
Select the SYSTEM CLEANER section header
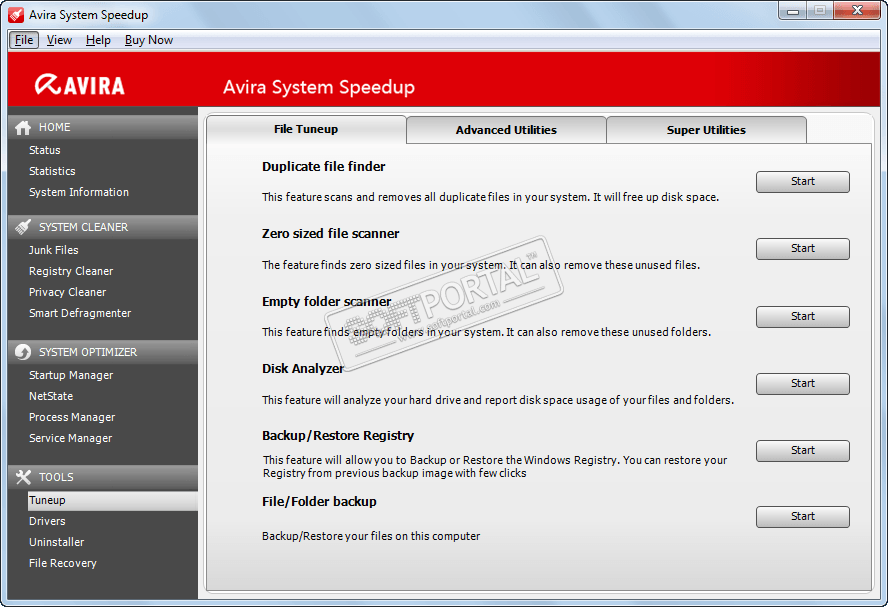coord(103,227)
